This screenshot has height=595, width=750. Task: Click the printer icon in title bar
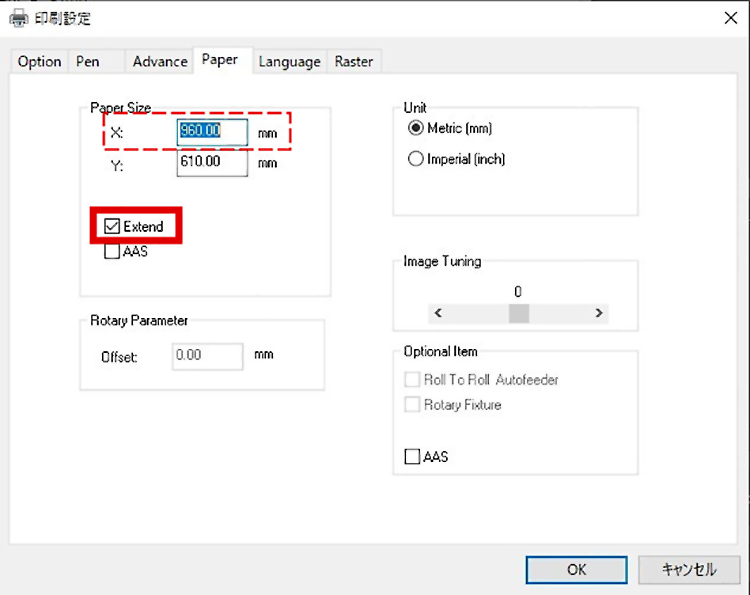pos(19,19)
